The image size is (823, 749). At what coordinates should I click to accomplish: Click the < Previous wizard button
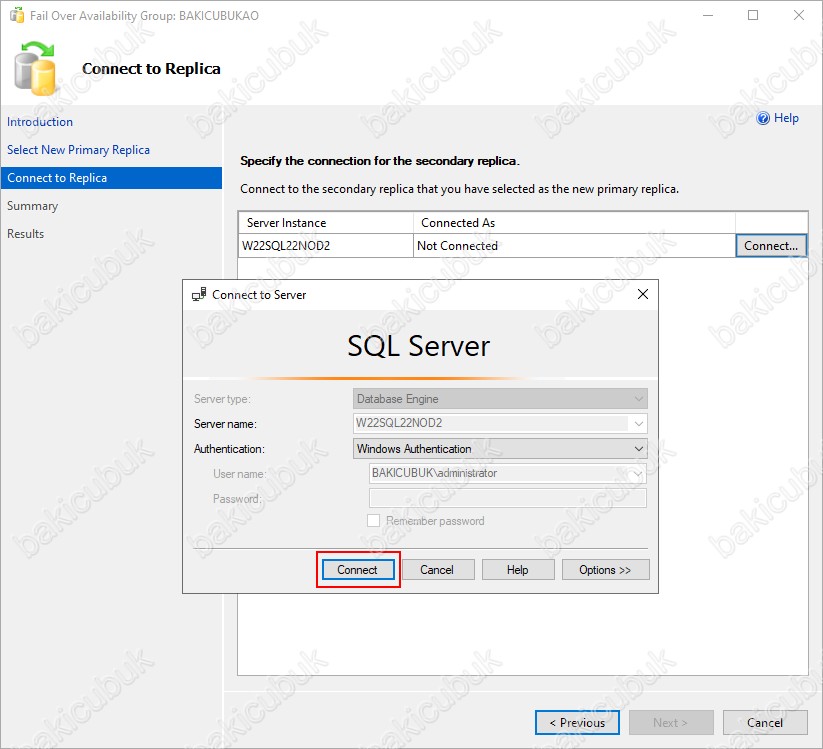pyautogui.click(x=577, y=723)
